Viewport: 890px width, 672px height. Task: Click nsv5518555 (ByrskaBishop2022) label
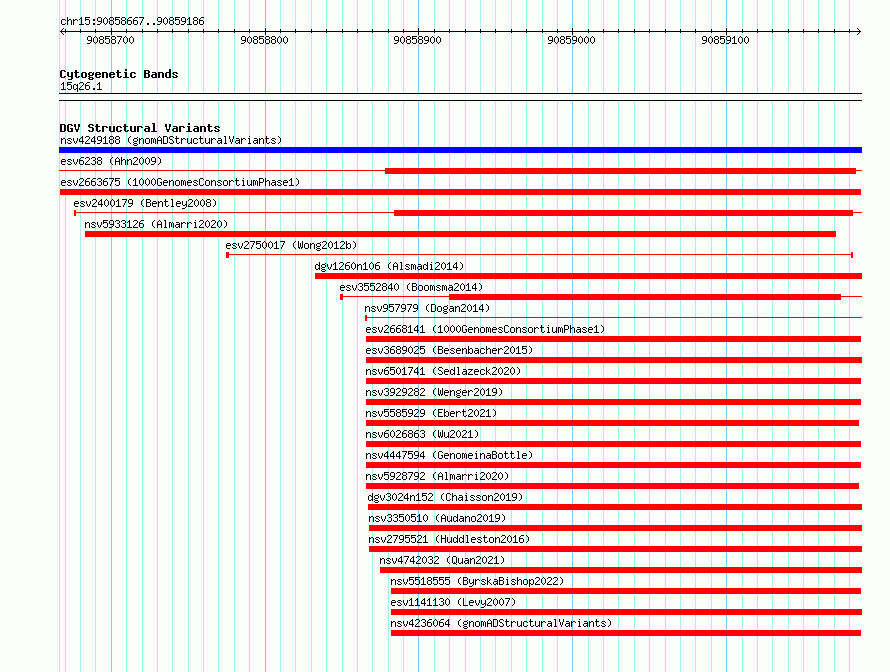[477, 581]
